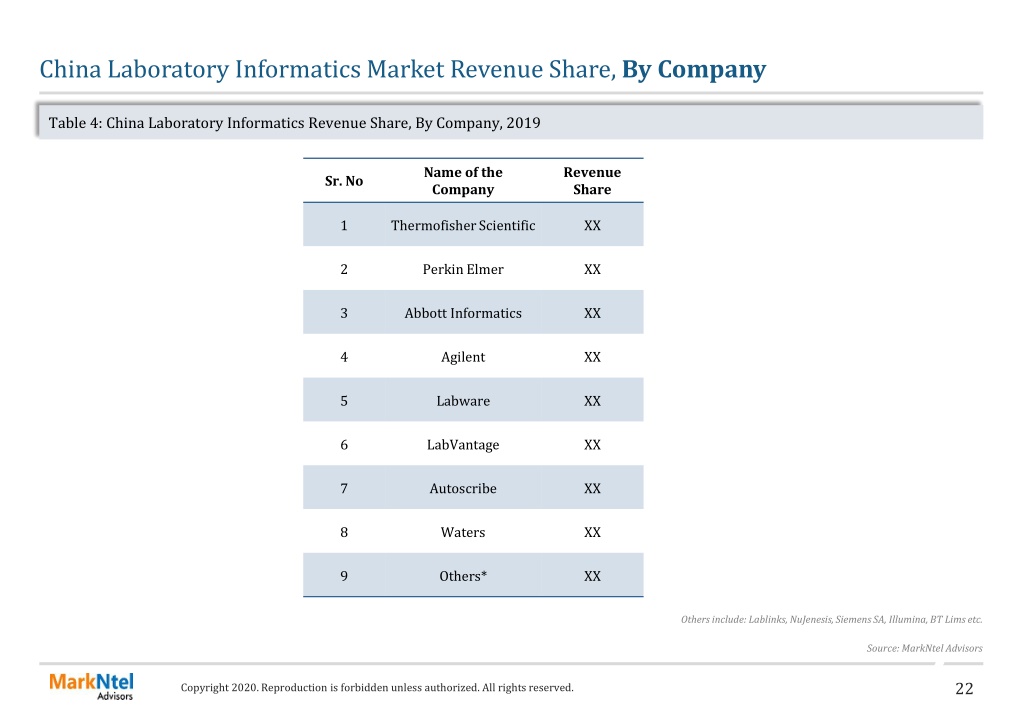Image resolution: width=1023 pixels, height=708 pixels.
Task: Select the 'Thermofisher Scientific' cell
Action: coord(463,225)
